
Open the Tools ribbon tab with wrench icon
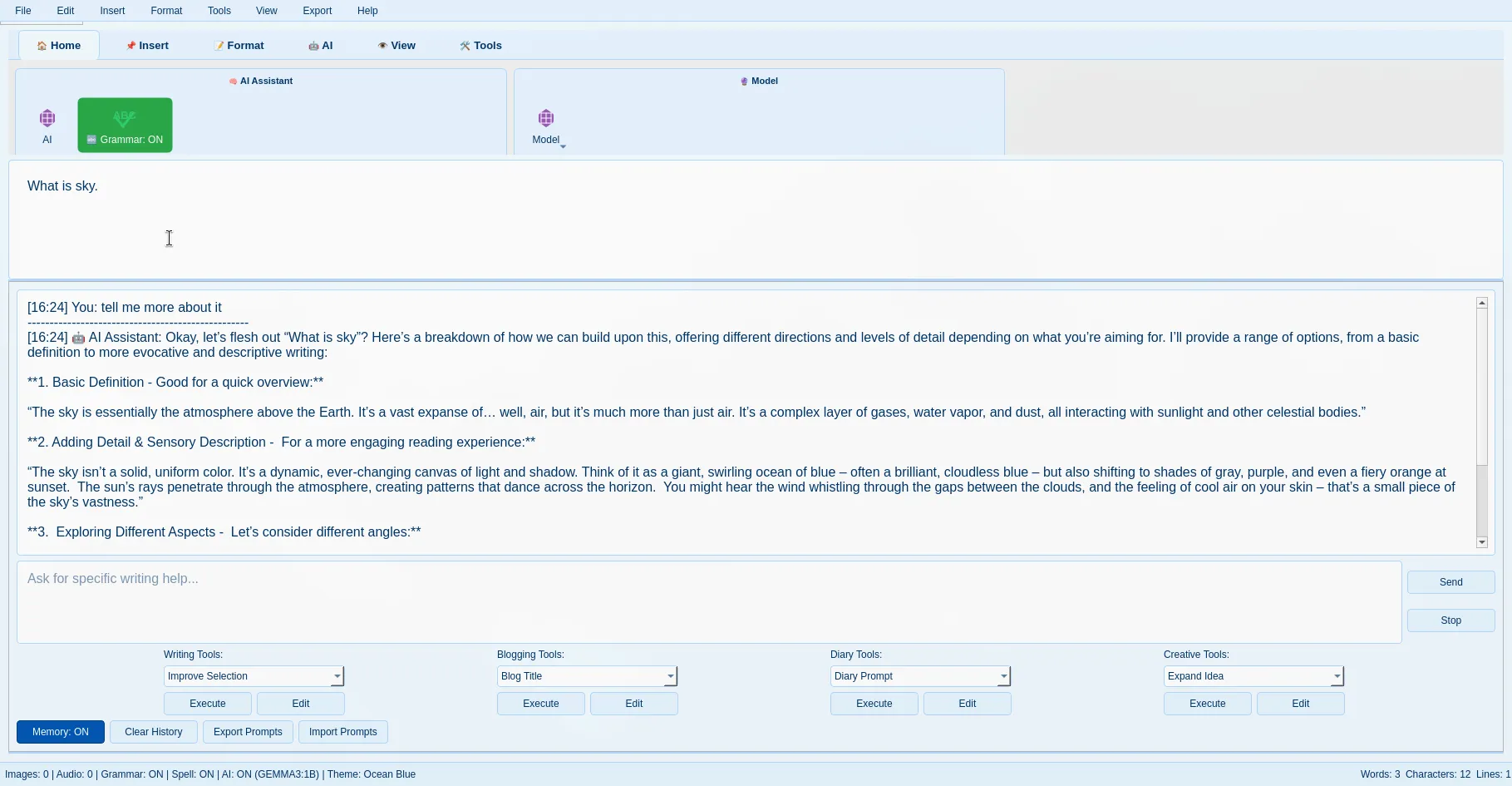480,46
